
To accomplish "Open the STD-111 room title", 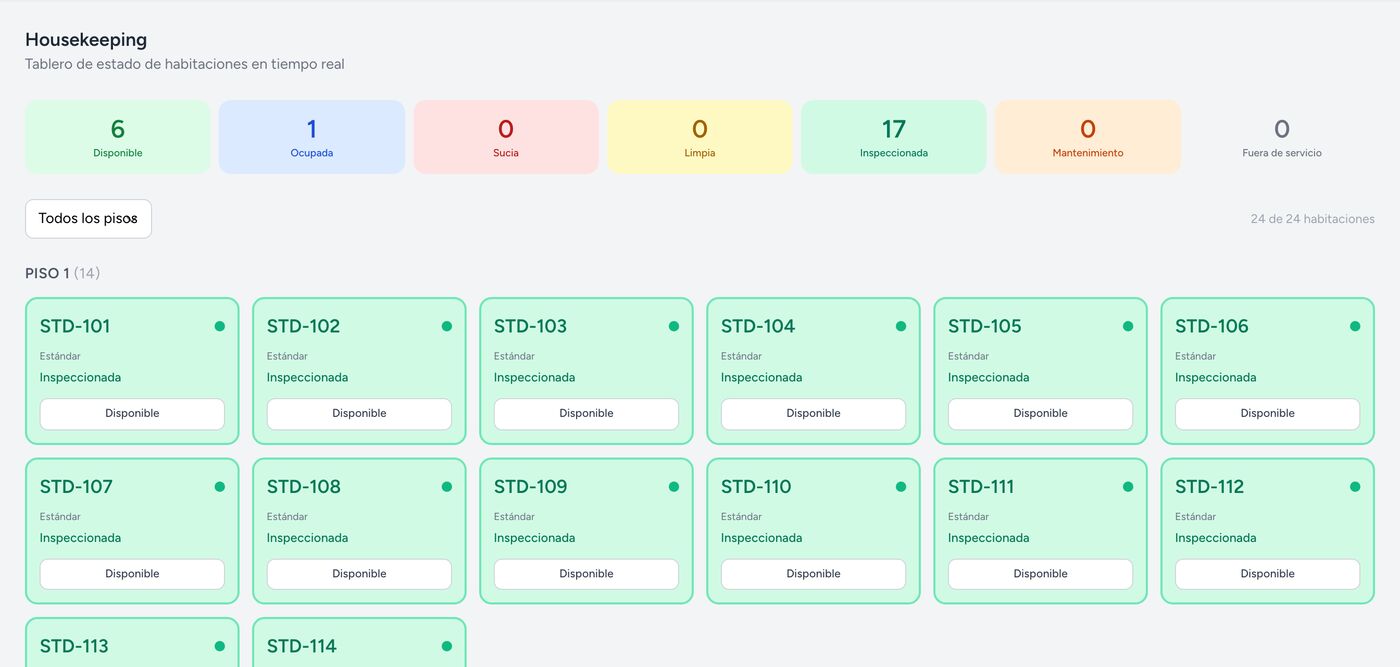I will tap(981, 487).
